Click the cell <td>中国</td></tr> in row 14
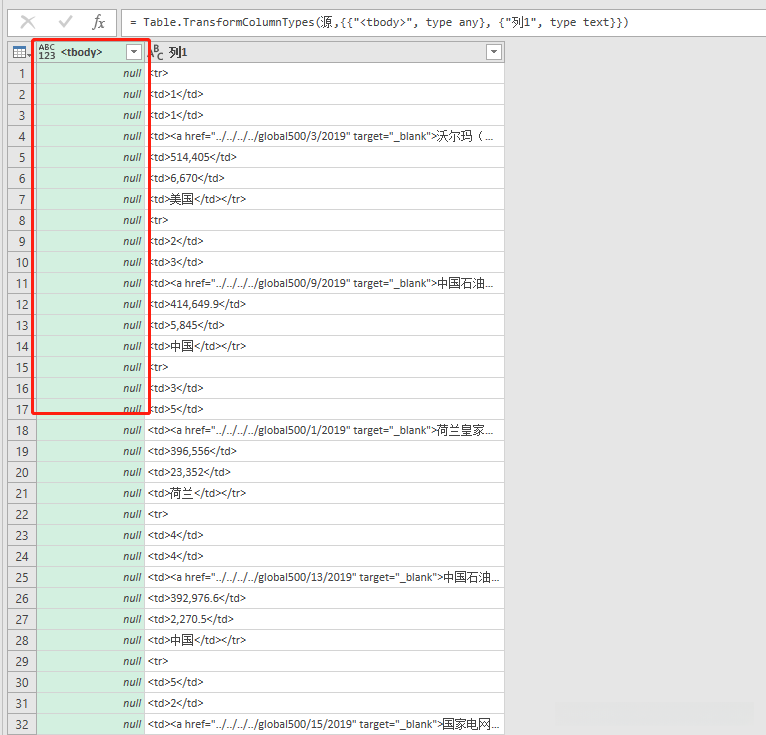This screenshot has width=766, height=735. (x=324, y=346)
